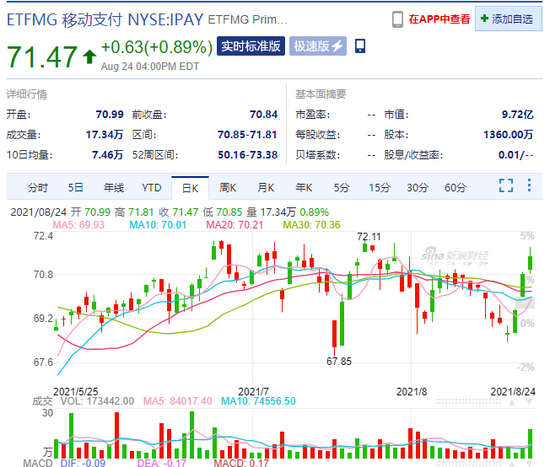Open the three-dot chart options menu
This screenshot has width=550, height=467.
529,185
